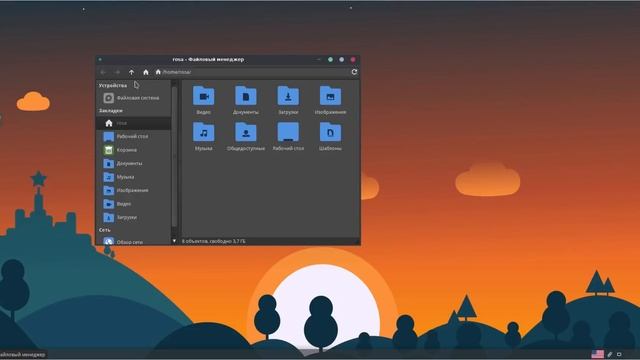Screen dimensions: 640x360
Task: Switch keyboard layout via US flag icon
Action: tap(598, 354)
